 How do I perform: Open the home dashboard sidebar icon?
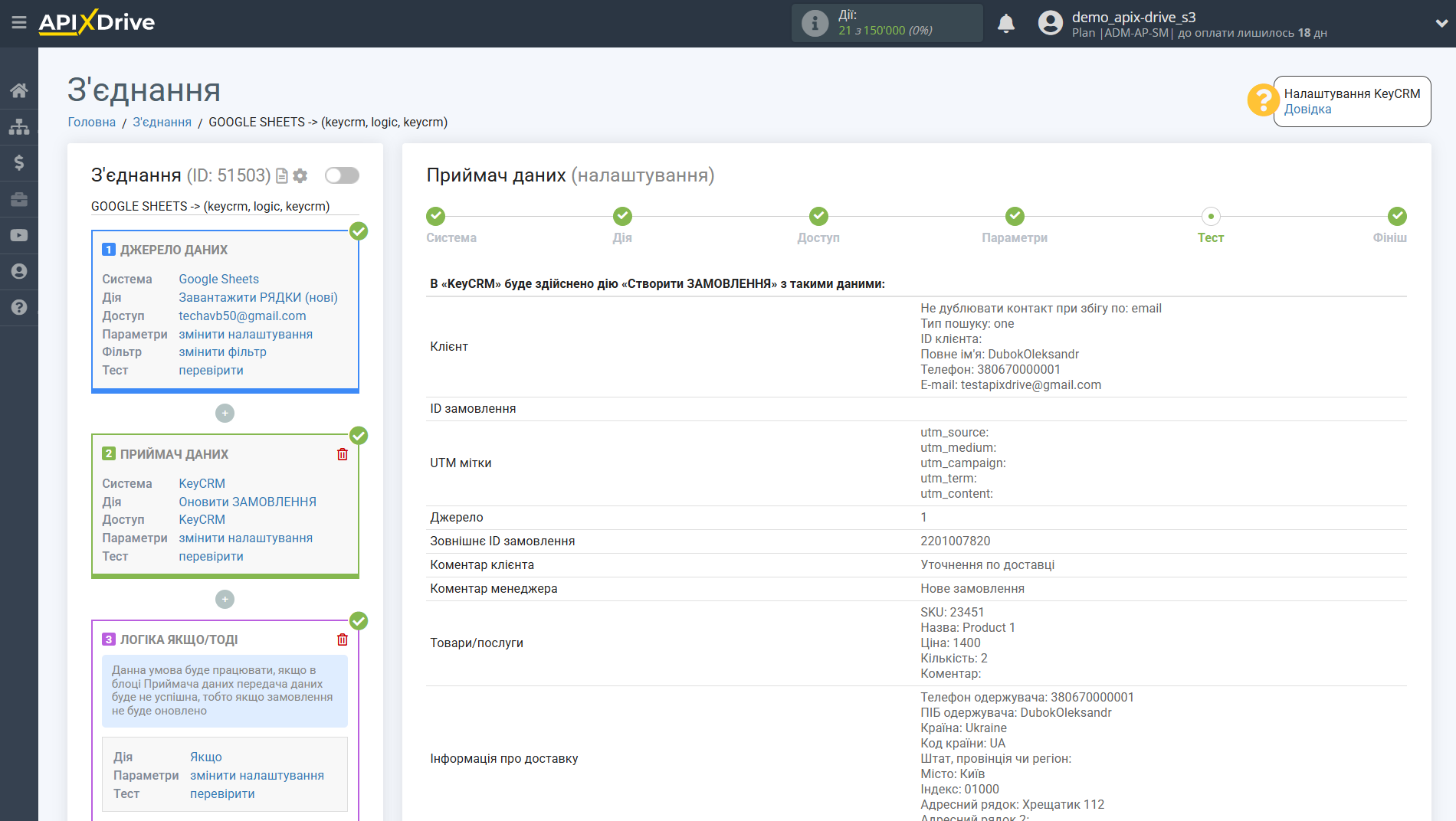pos(19,90)
